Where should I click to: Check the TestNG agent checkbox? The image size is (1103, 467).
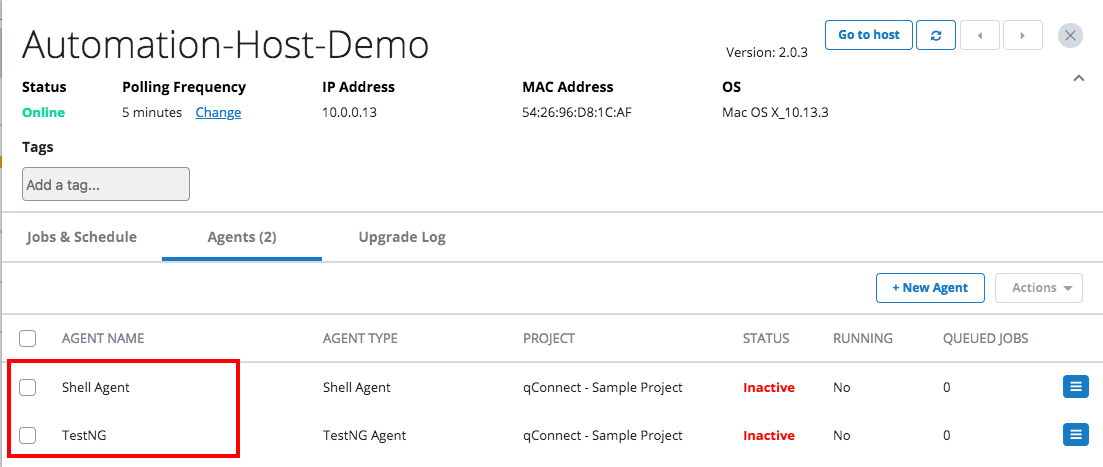tap(28, 435)
